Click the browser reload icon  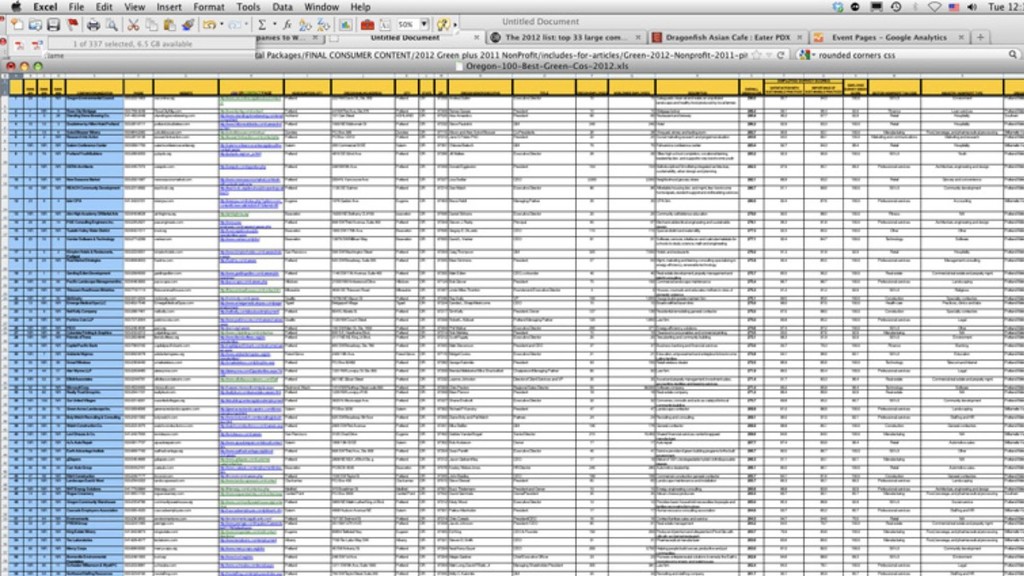(780, 55)
